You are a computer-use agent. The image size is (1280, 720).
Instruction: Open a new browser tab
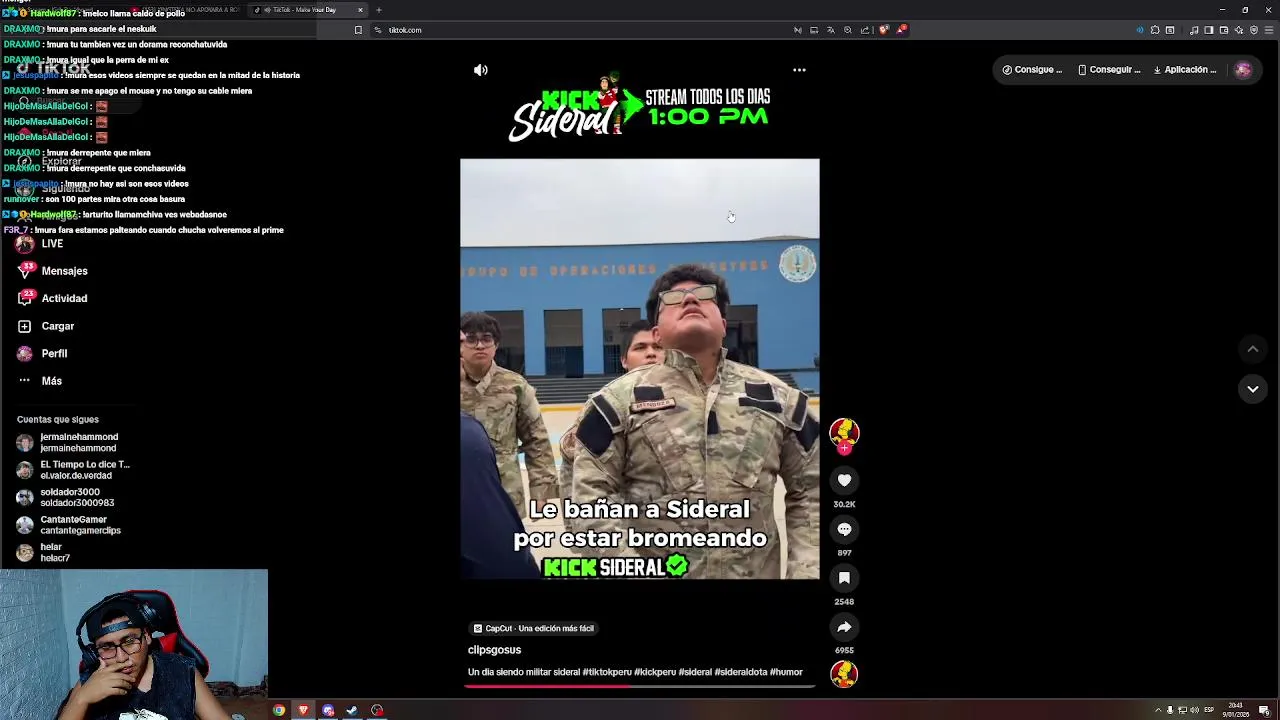tap(379, 10)
